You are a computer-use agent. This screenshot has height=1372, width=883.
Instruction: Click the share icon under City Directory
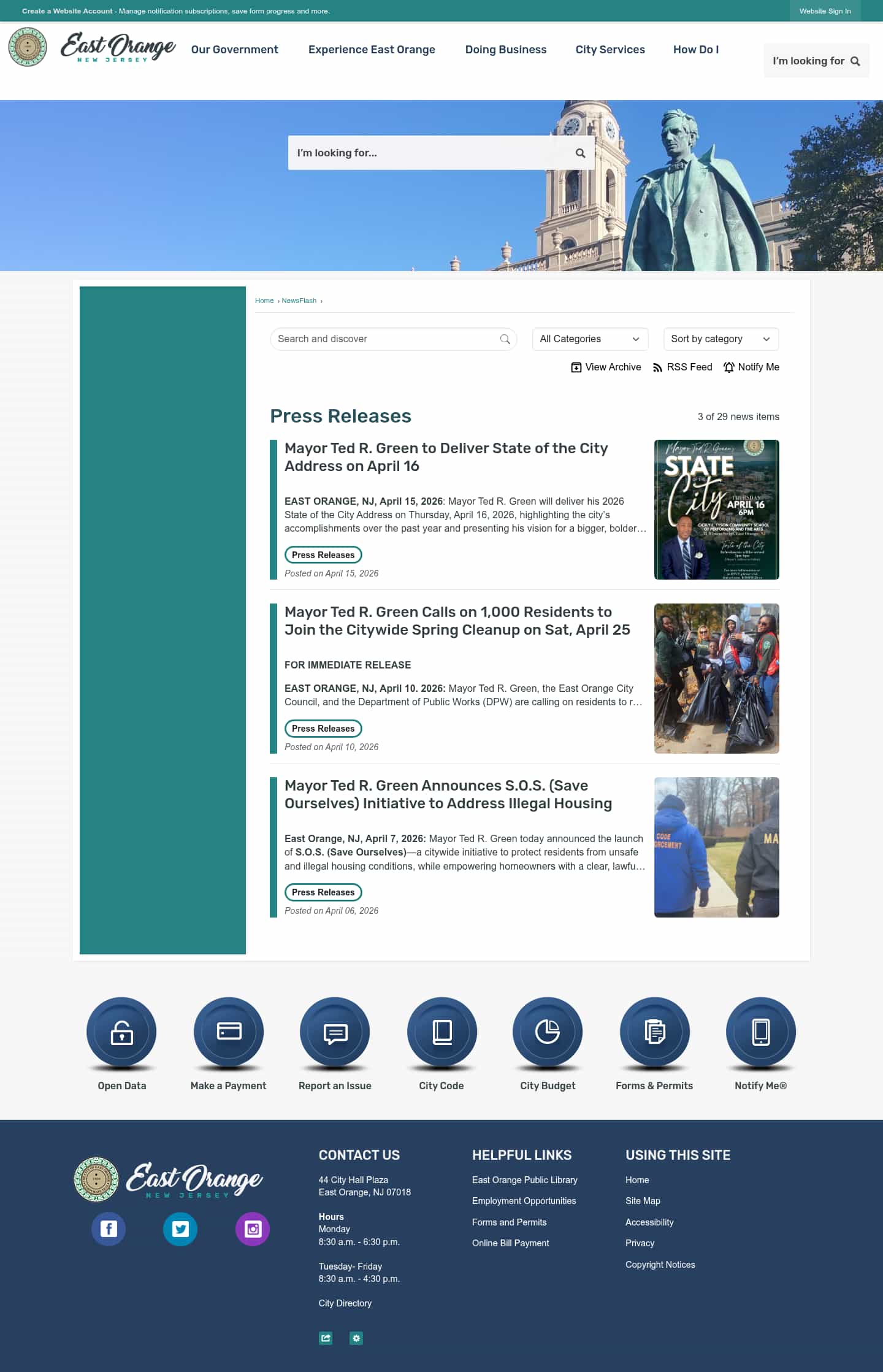point(326,1338)
